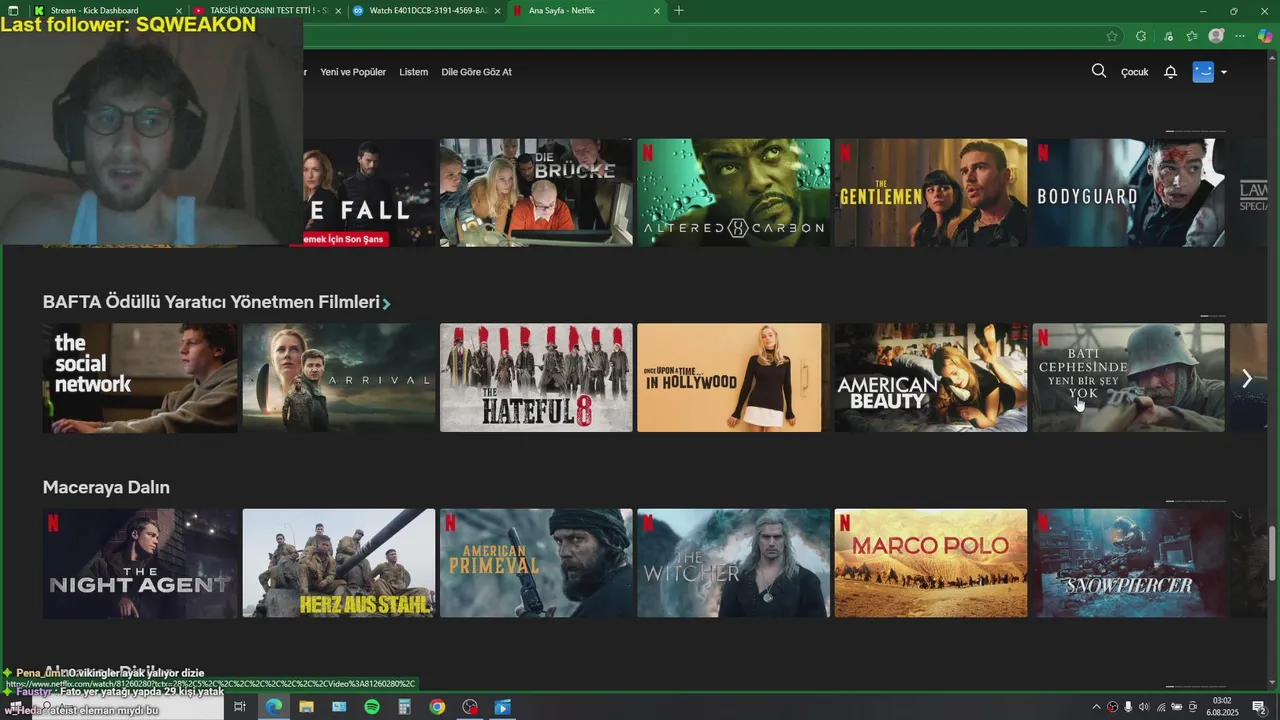Open the tab actions menu icon
Screen dimensions: 1280x720
click(13, 11)
